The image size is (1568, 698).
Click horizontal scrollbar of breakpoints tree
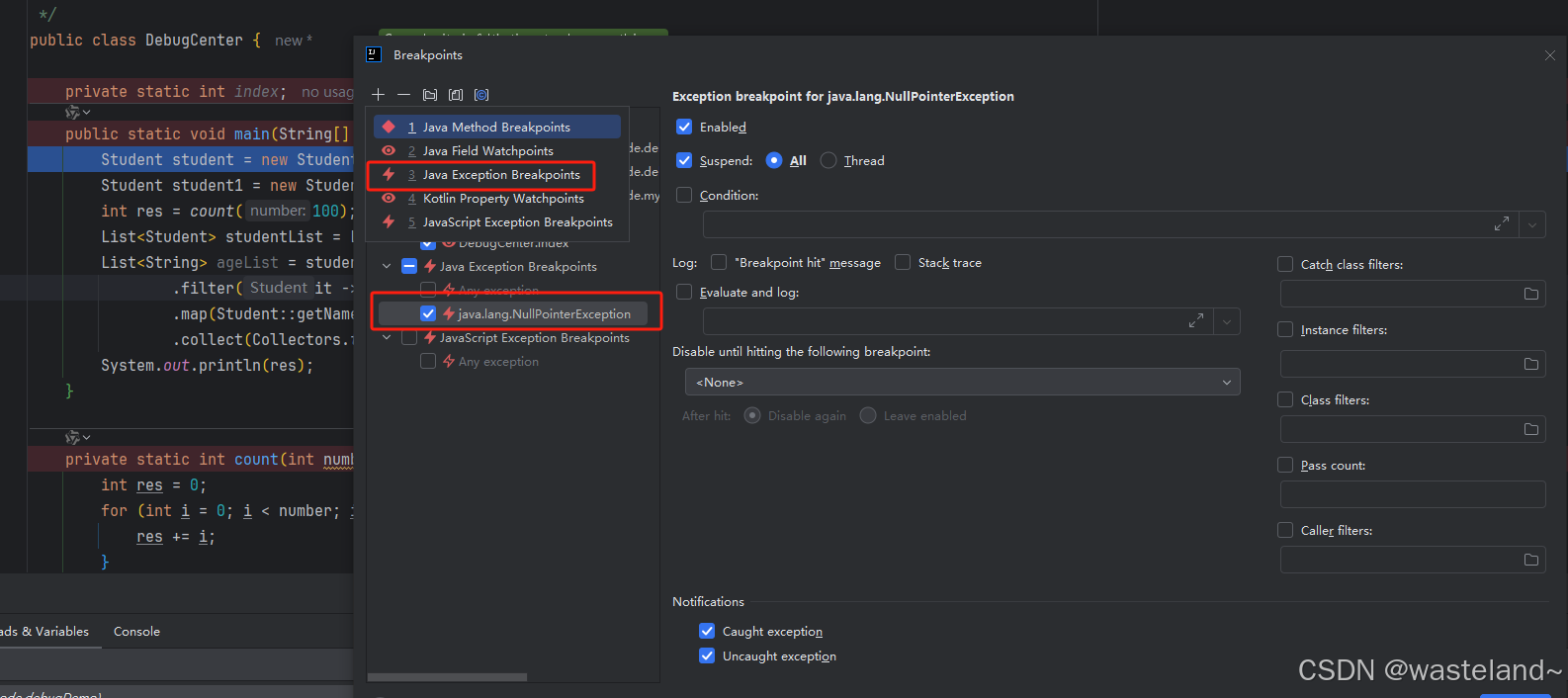click(x=448, y=677)
